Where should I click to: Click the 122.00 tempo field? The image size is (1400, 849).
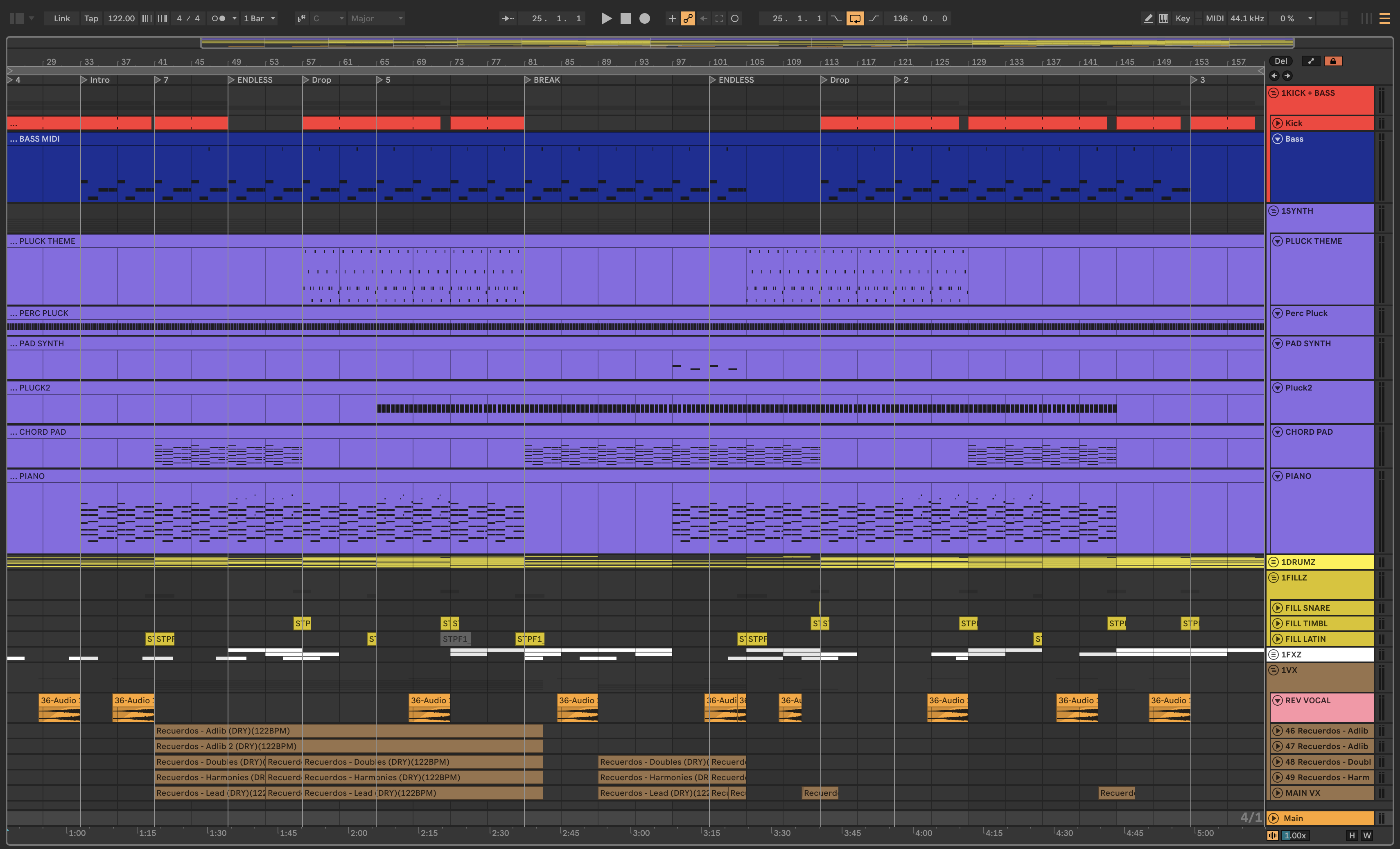point(121,18)
